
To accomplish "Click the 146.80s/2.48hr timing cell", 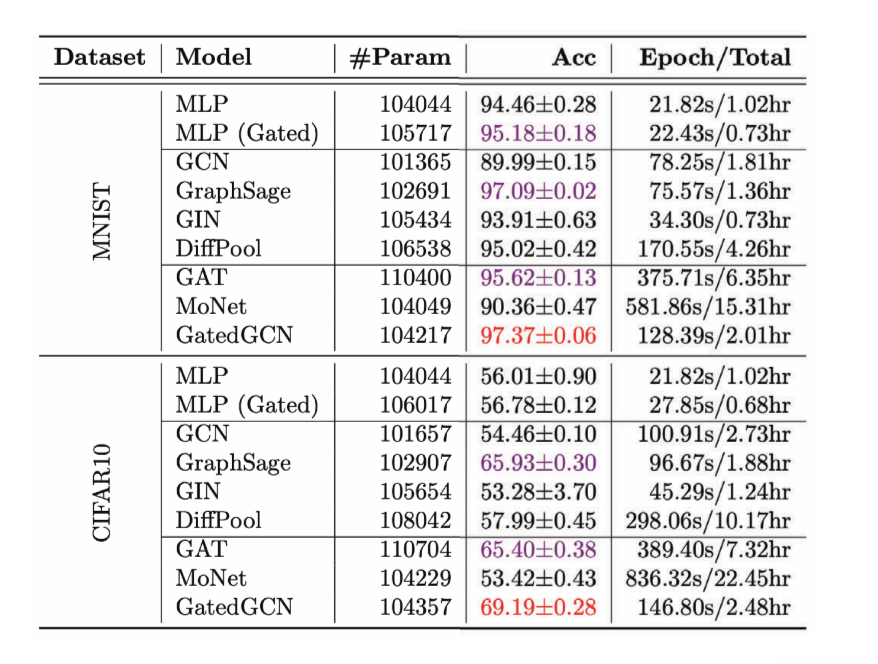I will 714,605.
